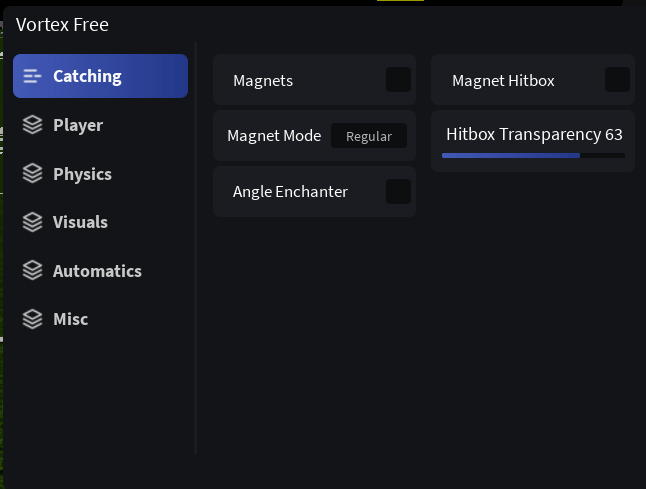
Task: Click the layers icon beside Automatics
Action: coord(33,271)
